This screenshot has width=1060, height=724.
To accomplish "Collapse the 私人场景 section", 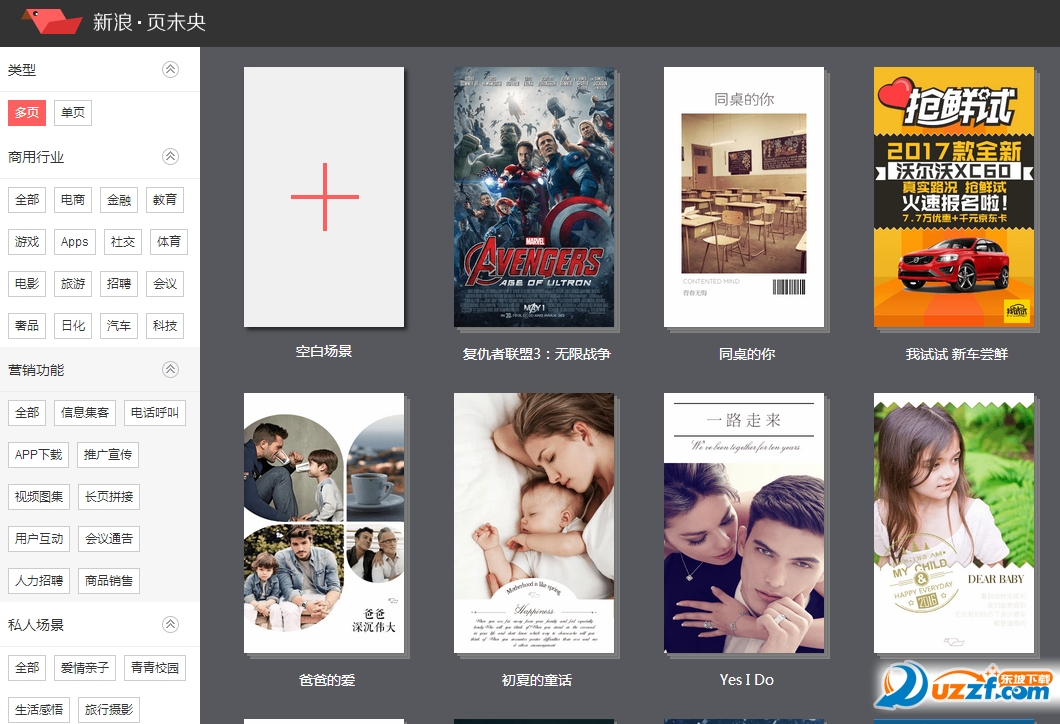I will (x=170, y=624).
